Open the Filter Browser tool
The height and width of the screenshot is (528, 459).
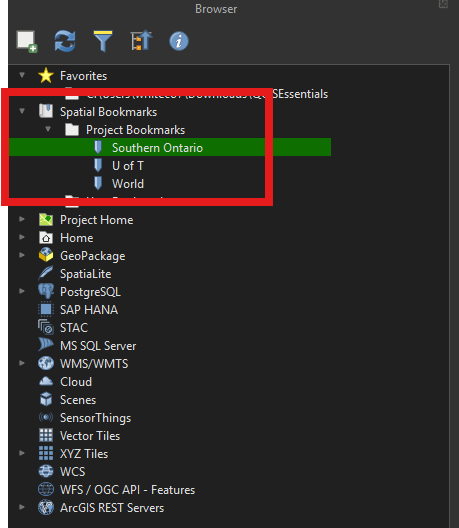tap(103, 41)
